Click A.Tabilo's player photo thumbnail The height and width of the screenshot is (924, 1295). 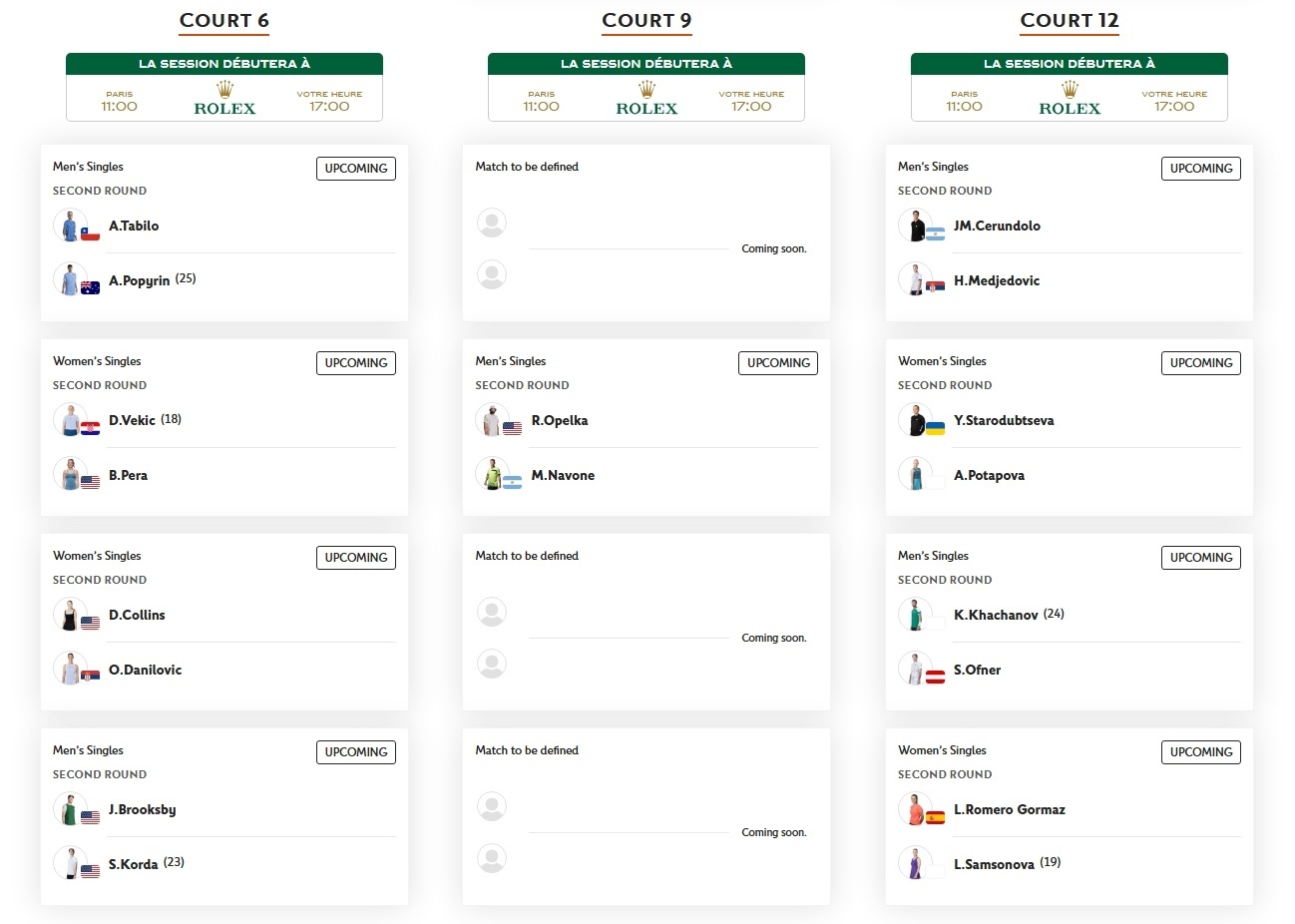point(70,226)
